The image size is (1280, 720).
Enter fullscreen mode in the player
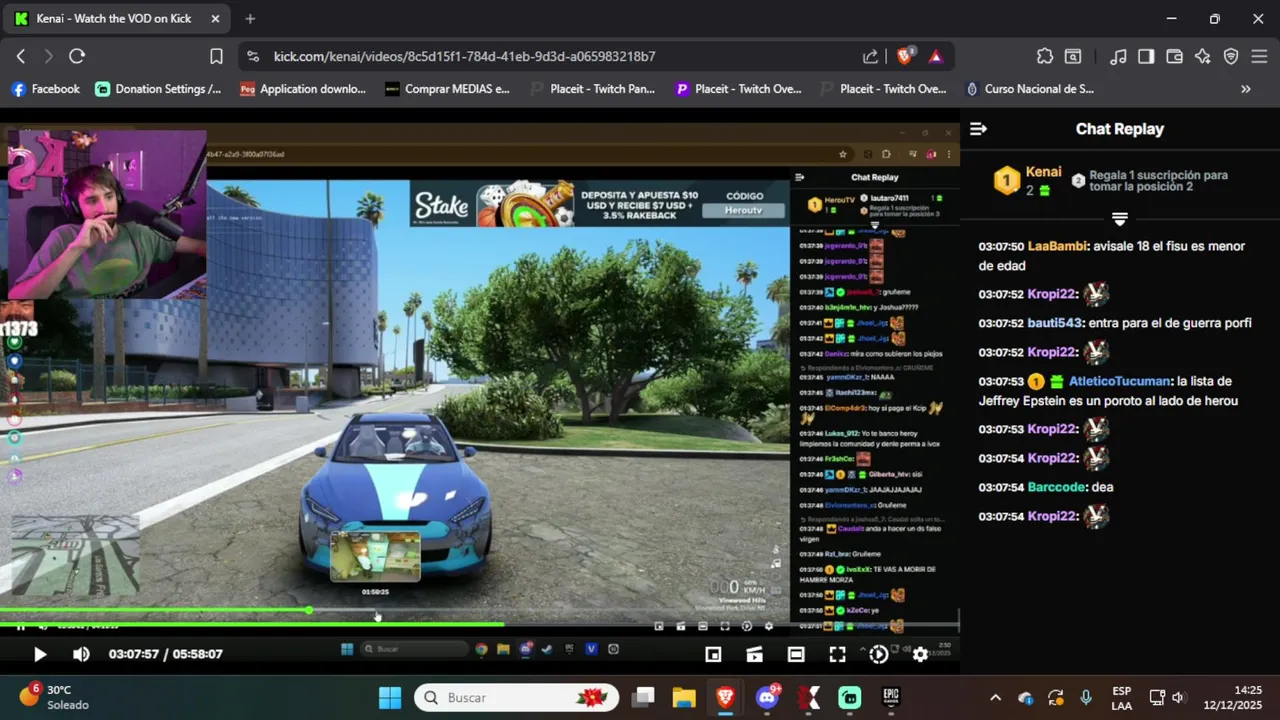837,654
